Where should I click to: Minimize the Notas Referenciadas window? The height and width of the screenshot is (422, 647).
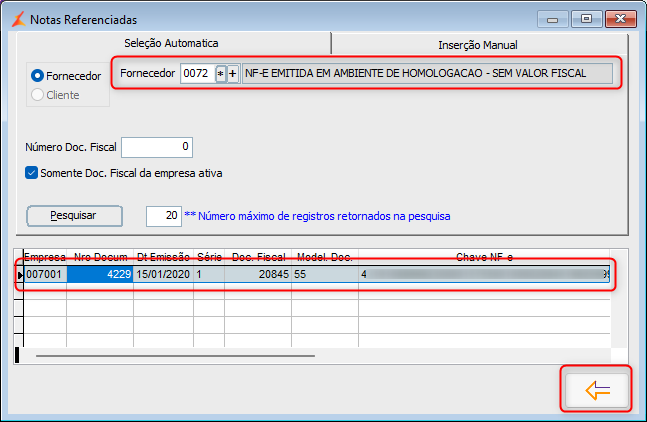[x=553, y=19]
